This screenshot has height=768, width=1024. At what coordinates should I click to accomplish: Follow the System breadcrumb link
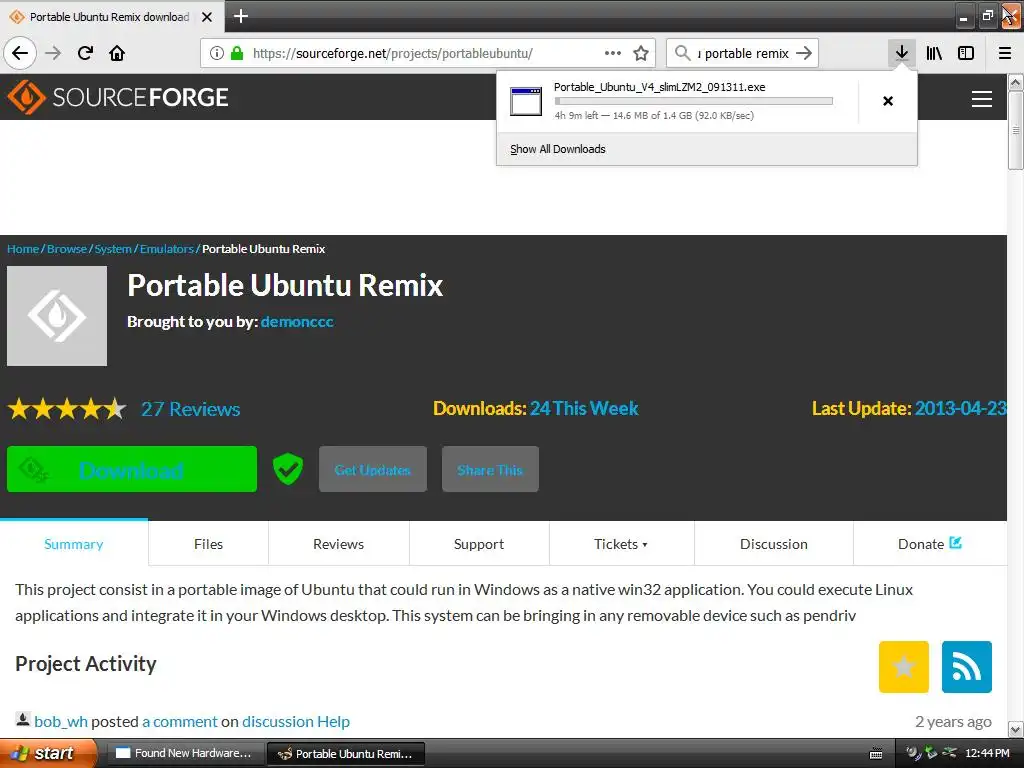pos(113,249)
